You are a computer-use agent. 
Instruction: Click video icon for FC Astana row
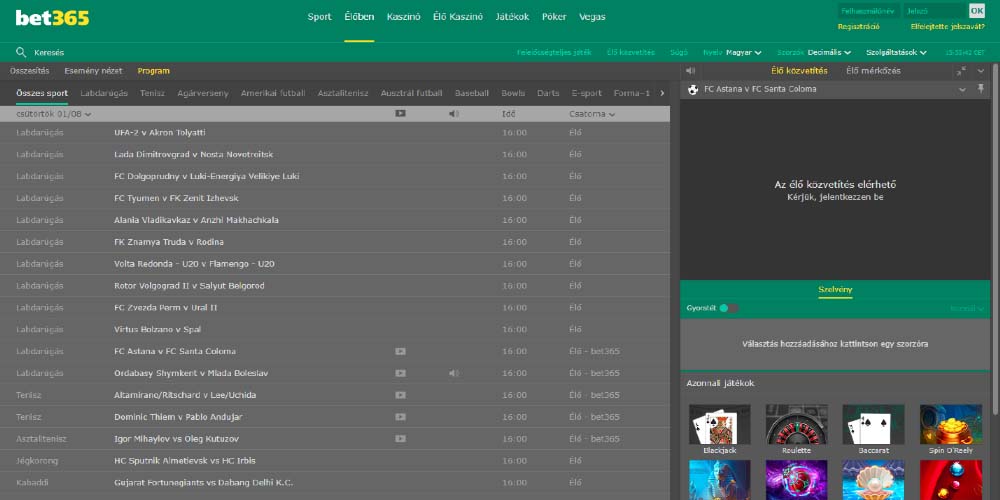pyautogui.click(x=400, y=351)
